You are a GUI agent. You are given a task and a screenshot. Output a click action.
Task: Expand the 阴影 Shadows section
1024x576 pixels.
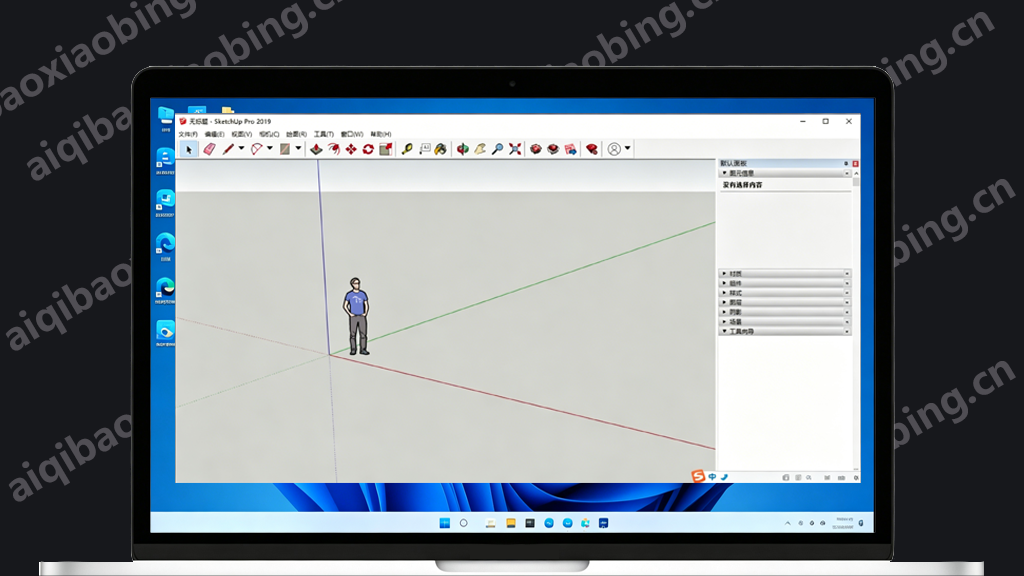(724, 312)
